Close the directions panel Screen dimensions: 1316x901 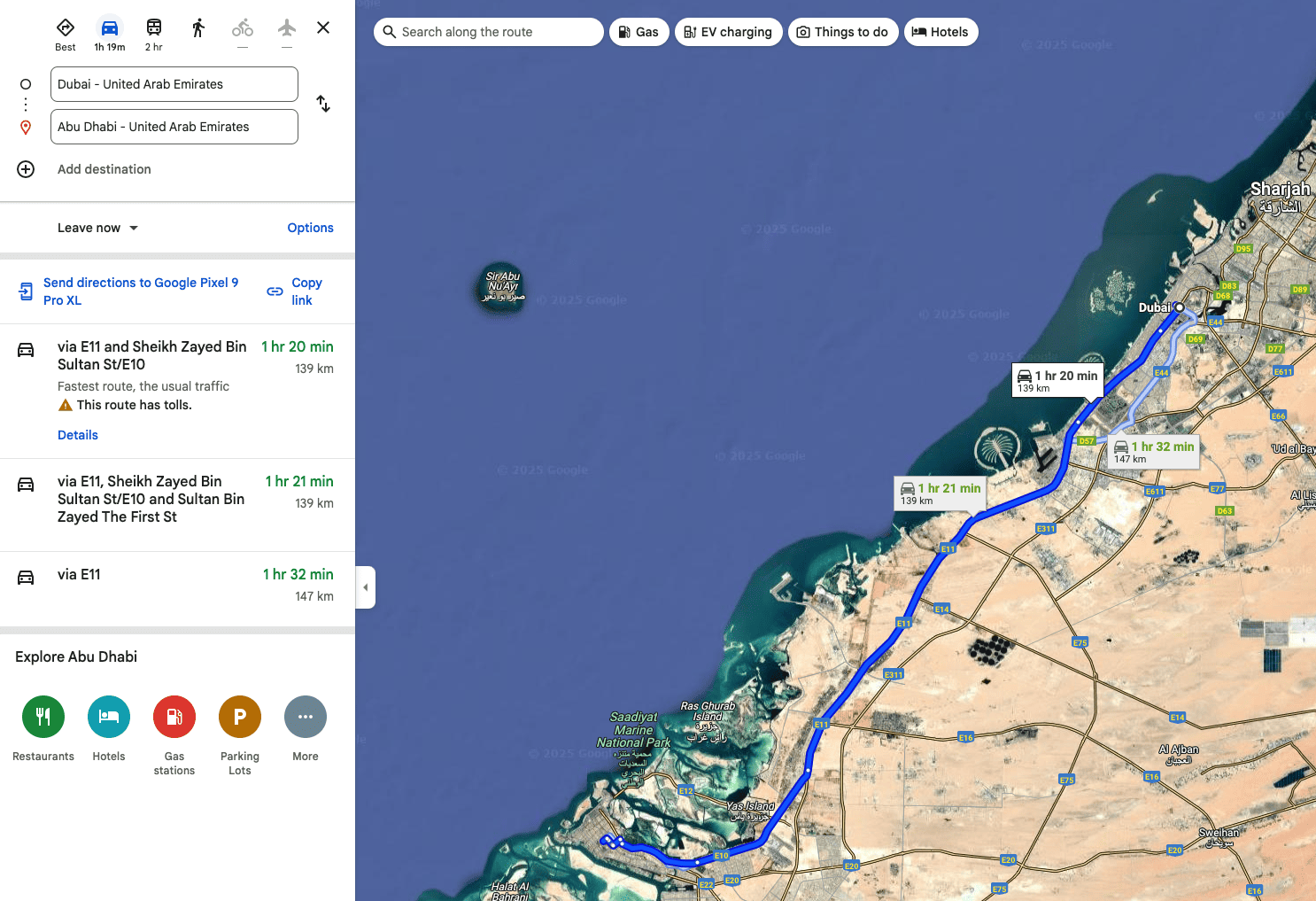tap(323, 27)
